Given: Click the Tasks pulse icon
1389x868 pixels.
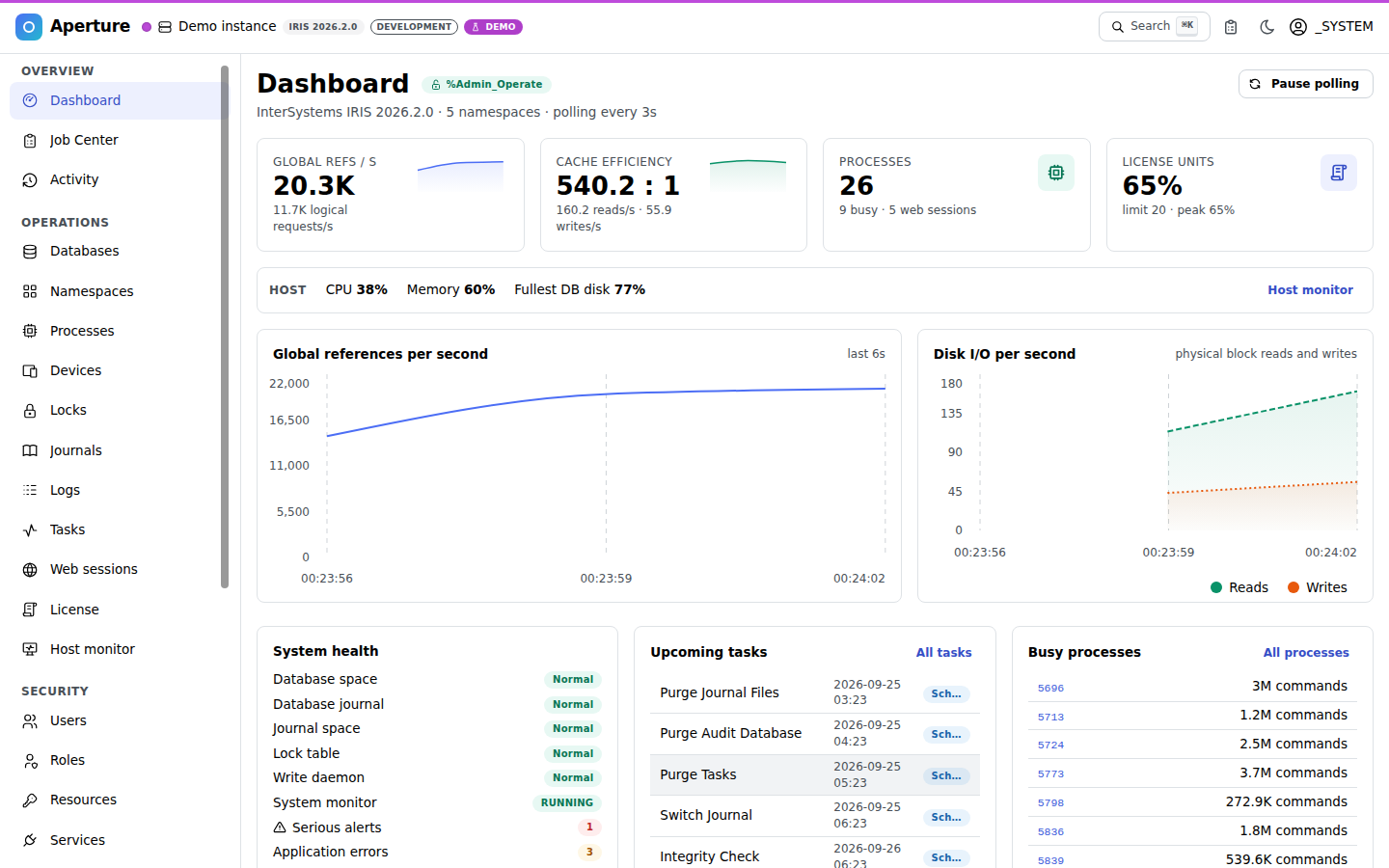Looking at the screenshot, I should [x=30, y=529].
